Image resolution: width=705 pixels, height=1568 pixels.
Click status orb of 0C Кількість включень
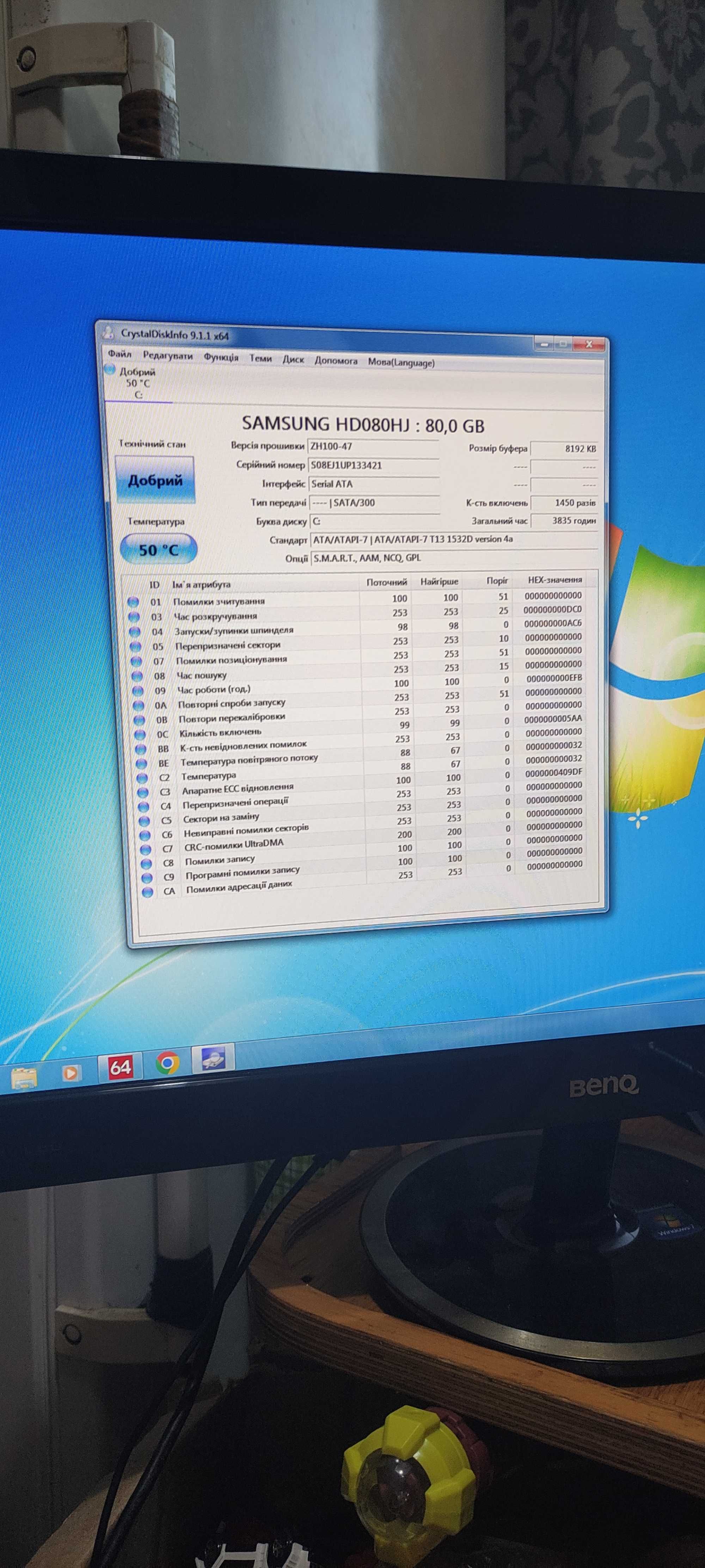point(140,735)
